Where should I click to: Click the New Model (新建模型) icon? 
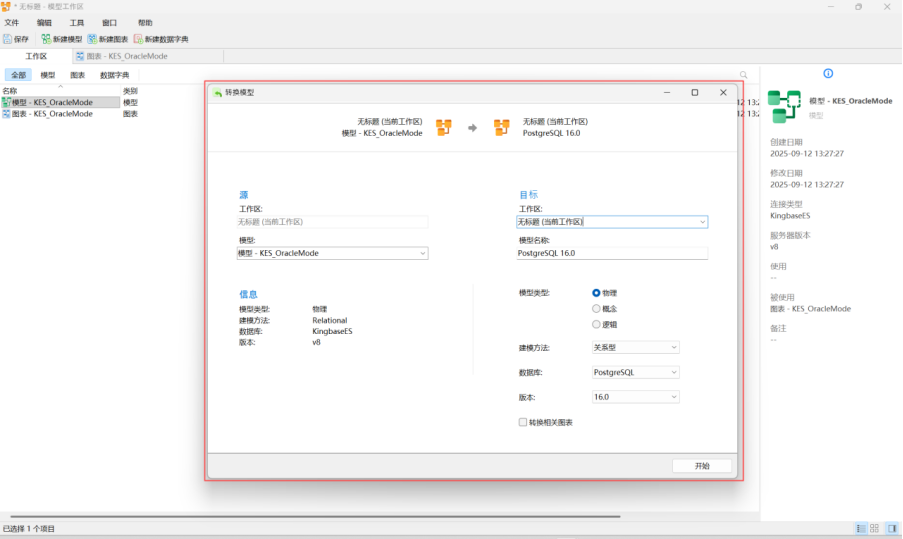point(46,39)
